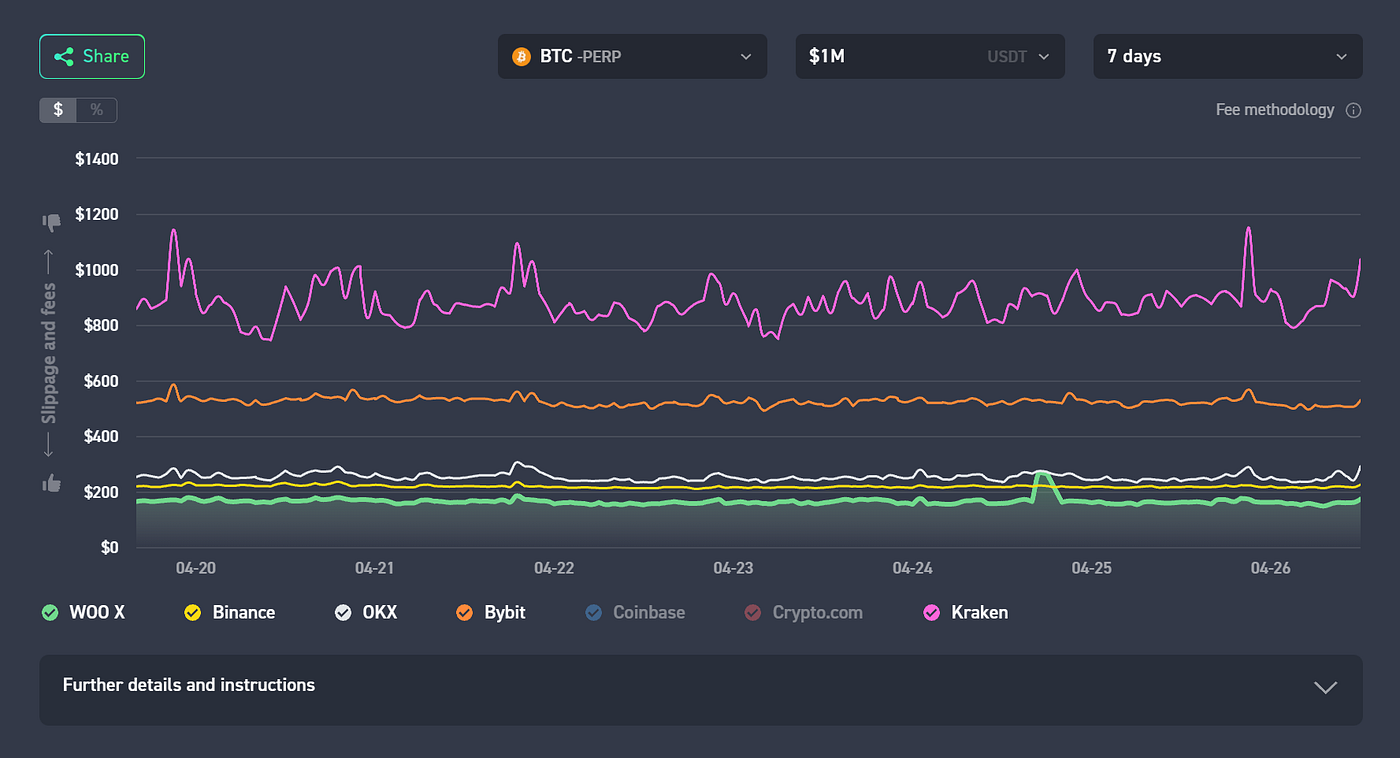Toggle the OKX series checkbox
The image size is (1400, 758).
pos(343,613)
